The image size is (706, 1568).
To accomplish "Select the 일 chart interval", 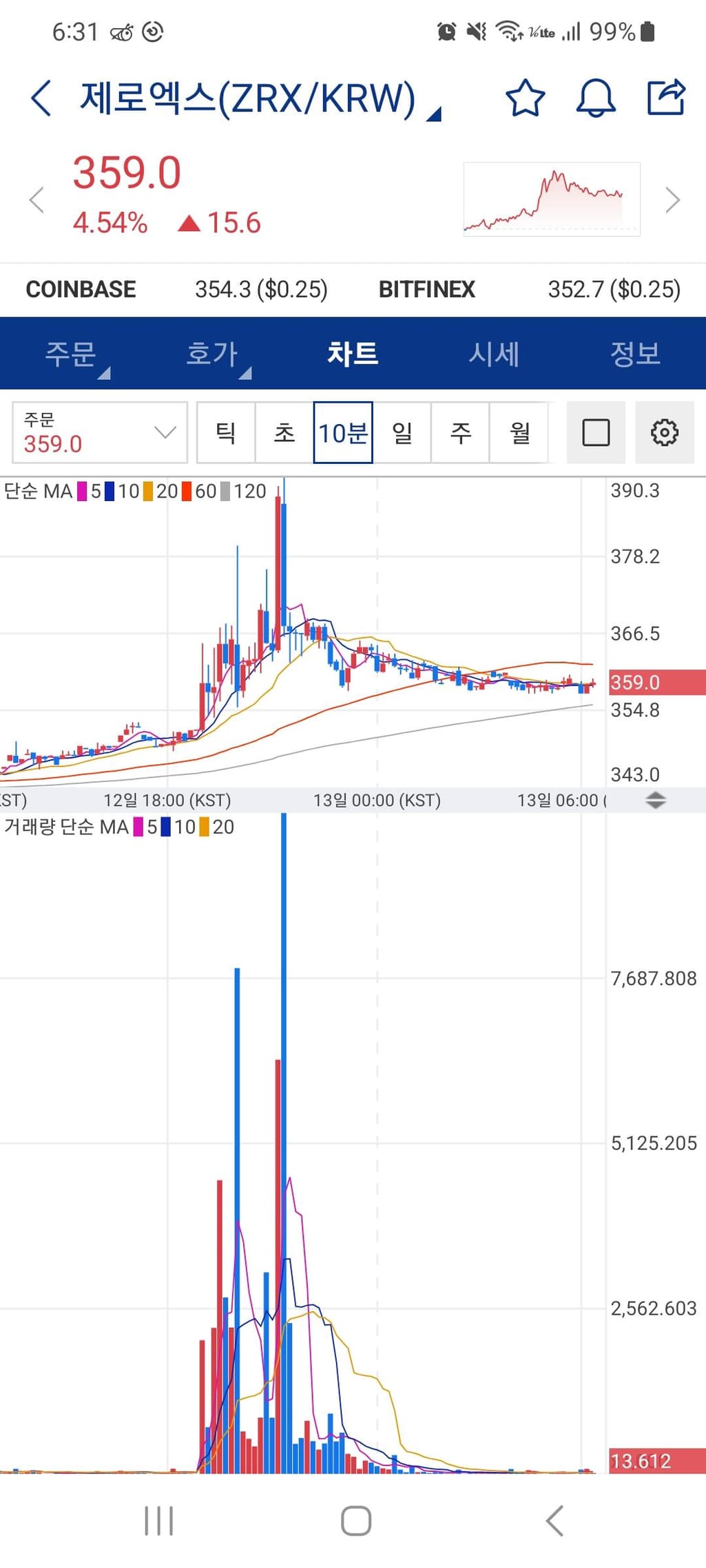I will point(402,432).
